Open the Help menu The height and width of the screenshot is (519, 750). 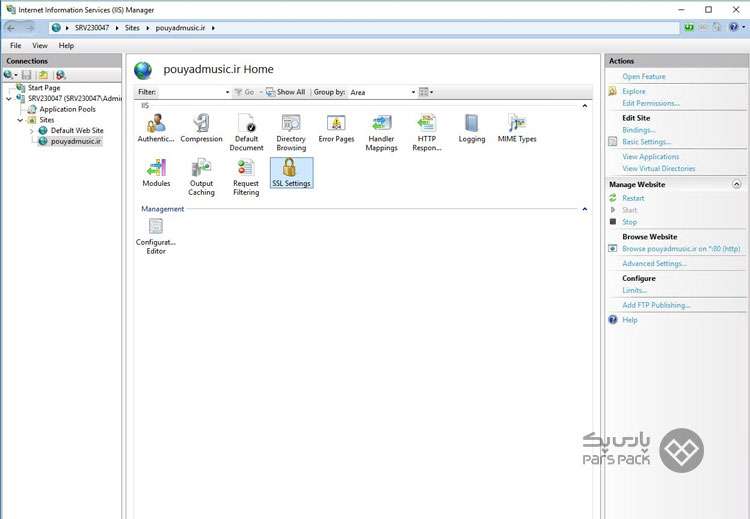click(x=66, y=45)
